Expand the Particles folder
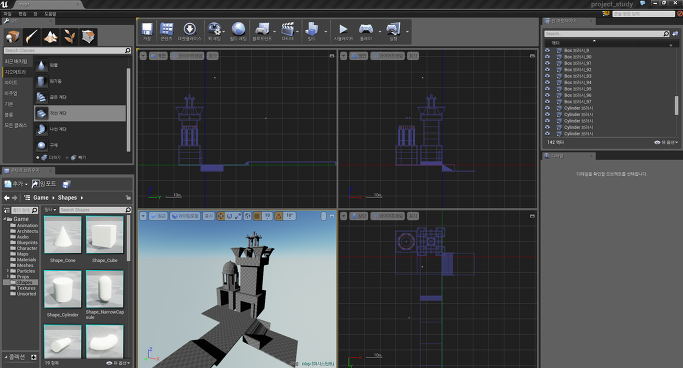This screenshot has height=368, width=683. 8,271
